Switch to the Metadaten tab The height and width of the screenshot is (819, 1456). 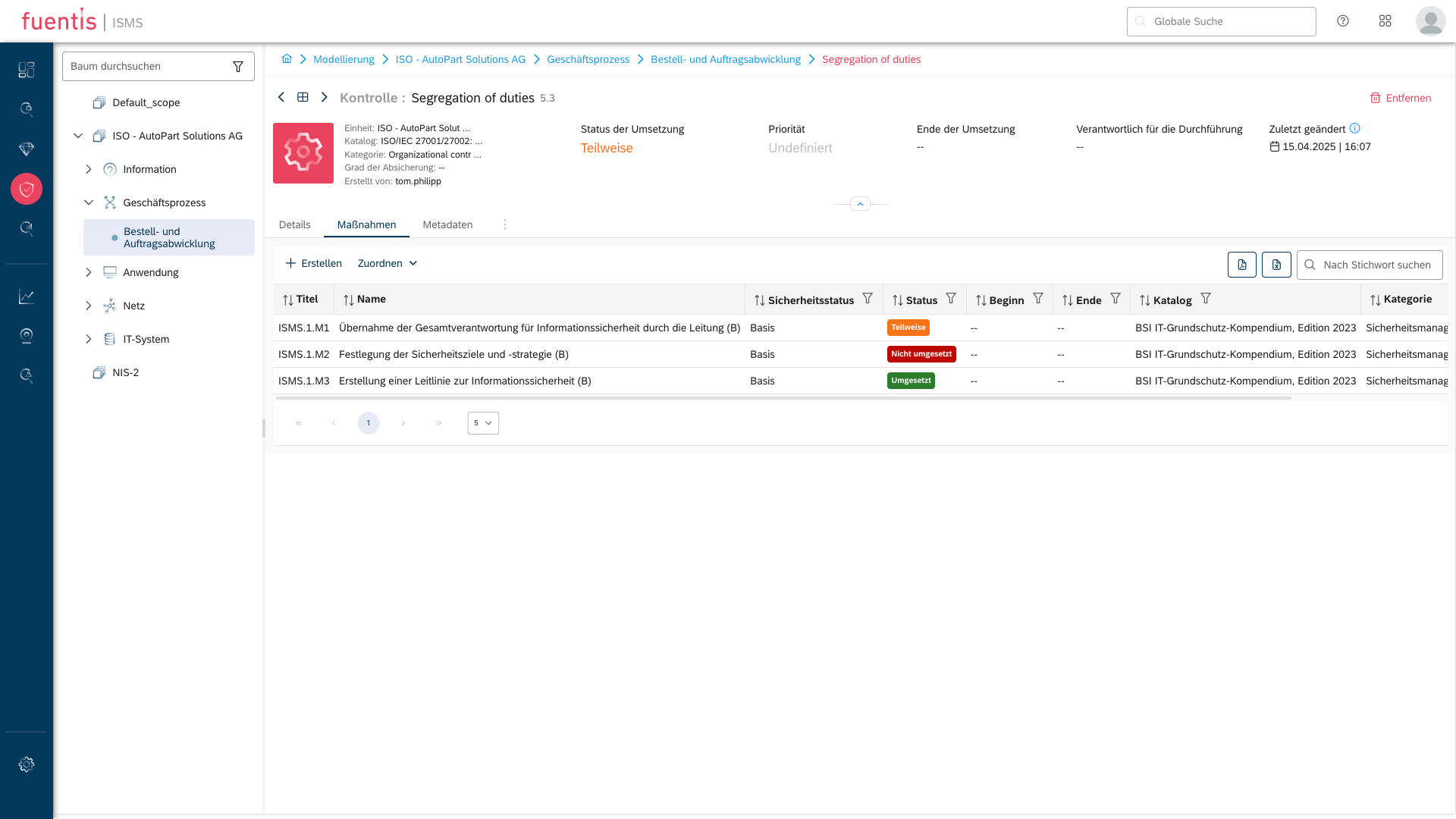pyautogui.click(x=447, y=224)
